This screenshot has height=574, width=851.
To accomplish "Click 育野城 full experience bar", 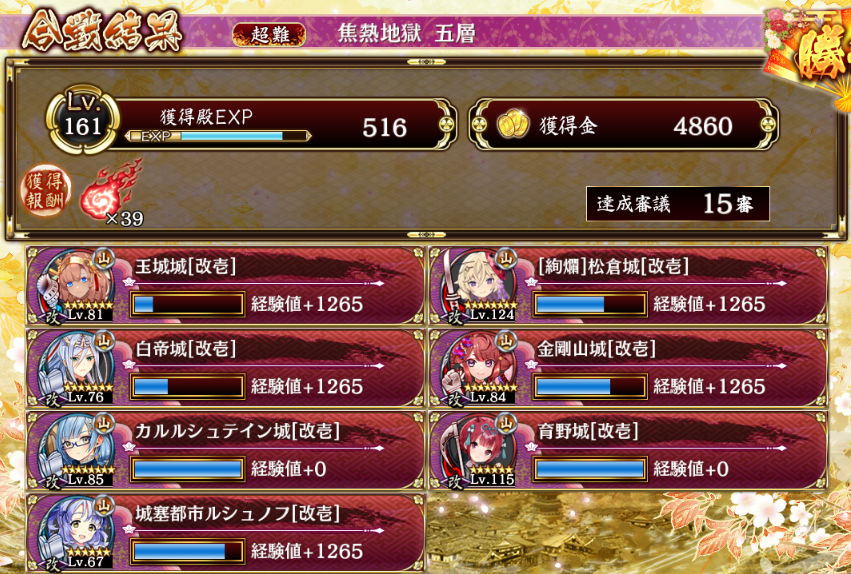I will [590, 469].
